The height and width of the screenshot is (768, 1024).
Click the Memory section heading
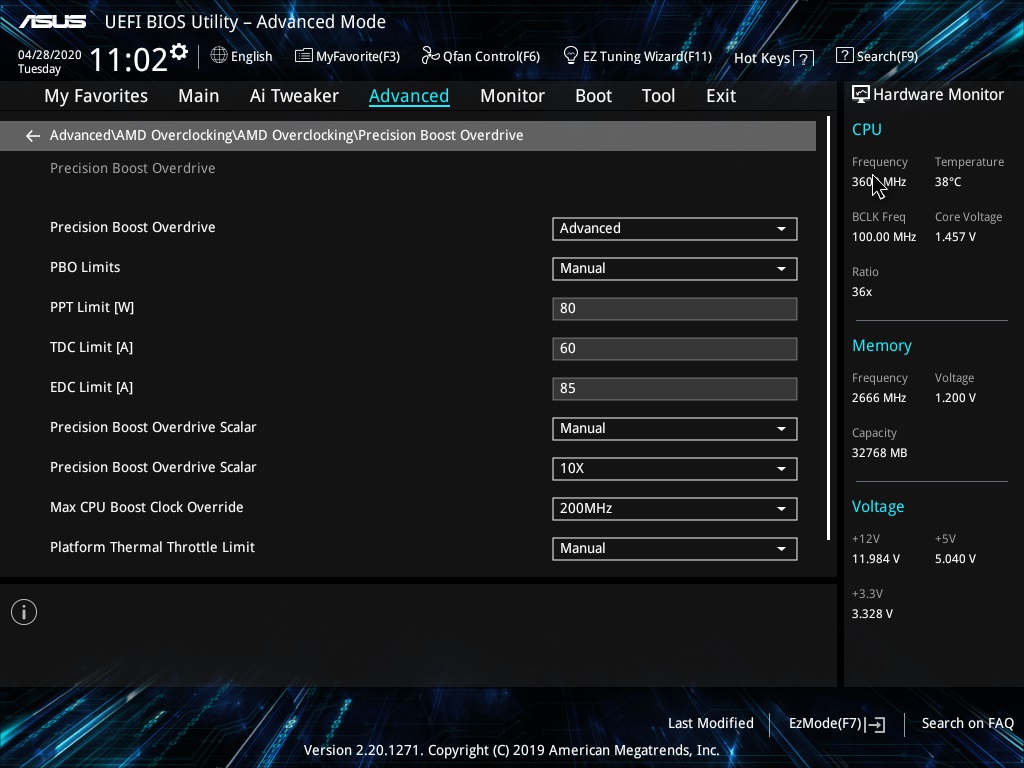click(x=882, y=345)
